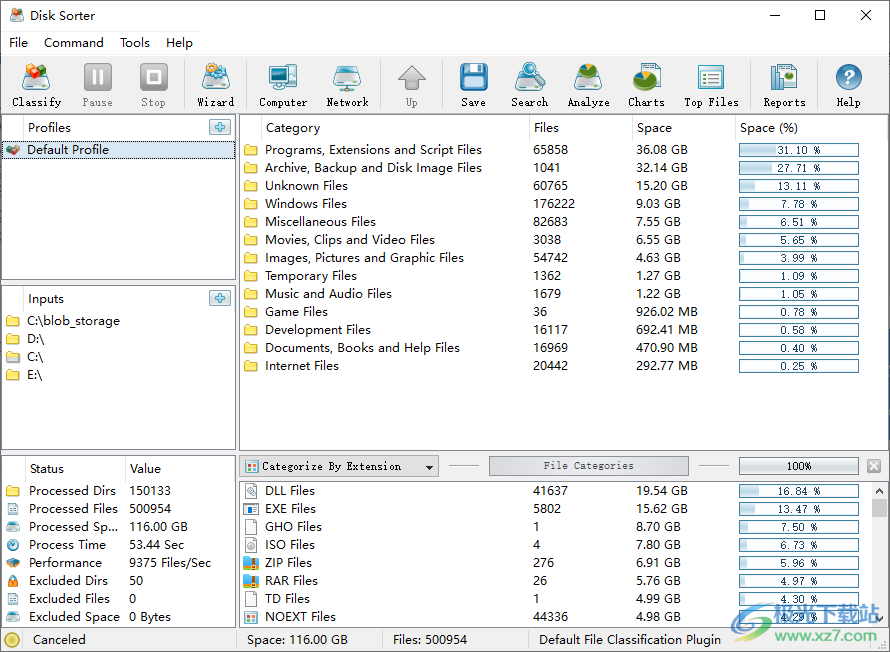Show Top Files list
This screenshot has height=652, width=890.
711,85
